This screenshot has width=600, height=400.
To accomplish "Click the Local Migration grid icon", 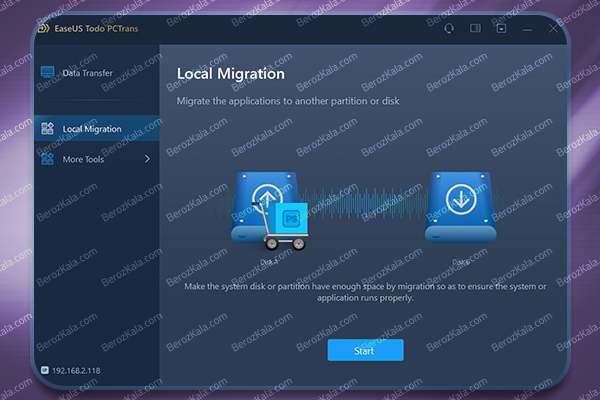I will pos(47,128).
